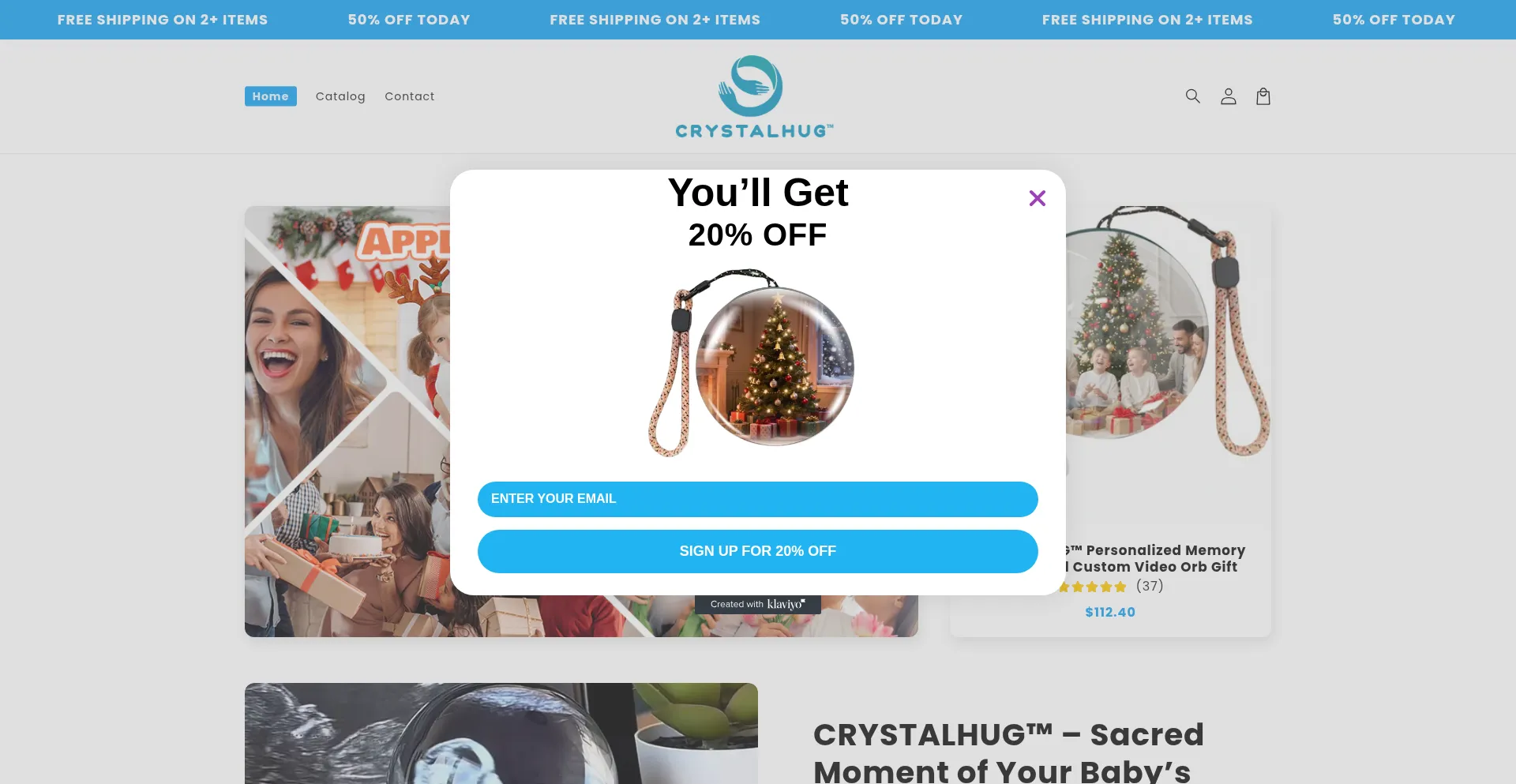Open the shopping bag cart icon
1516x784 pixels.
tap(1263, 96)
